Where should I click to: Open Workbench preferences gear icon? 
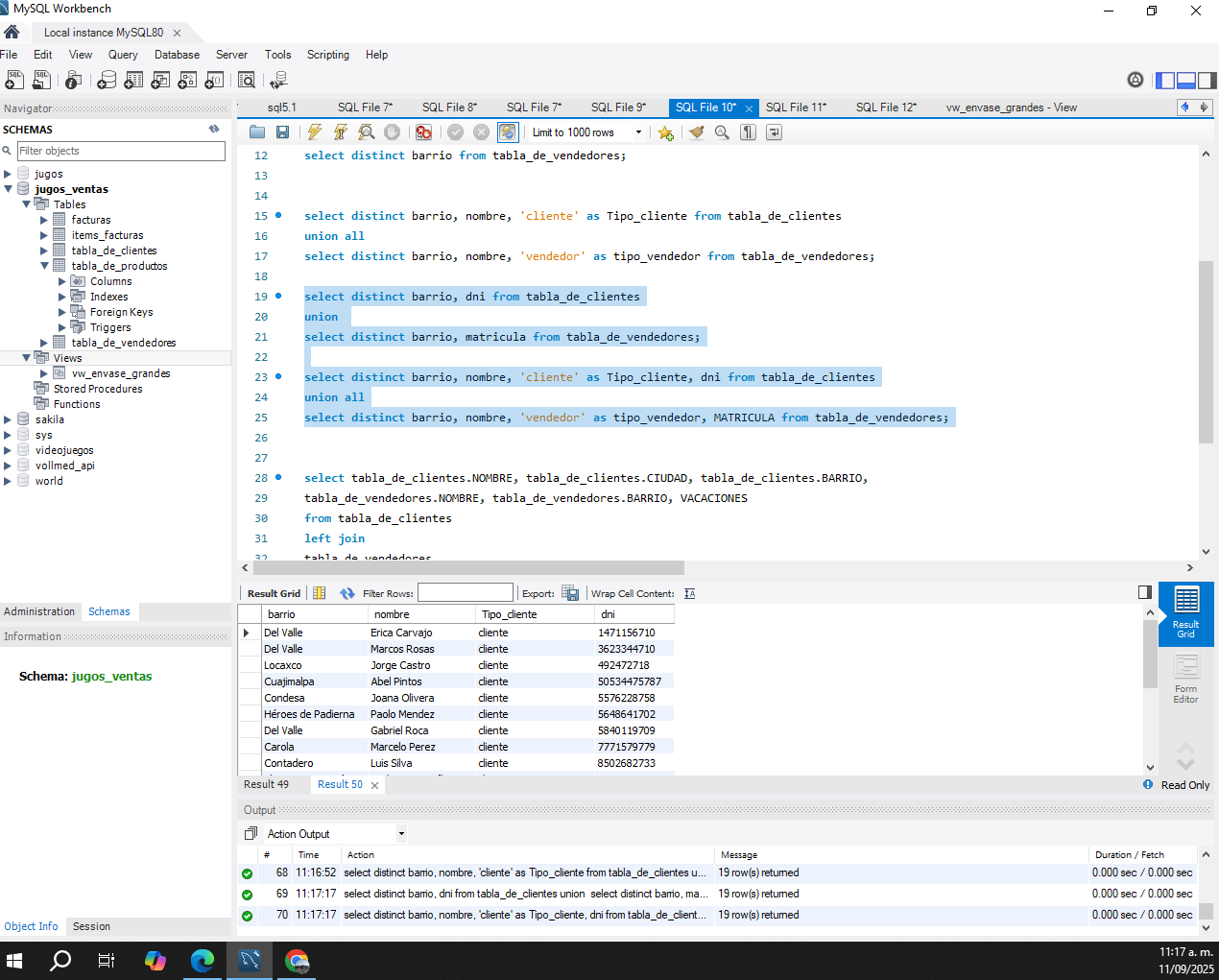click(x=1135, y=80)
